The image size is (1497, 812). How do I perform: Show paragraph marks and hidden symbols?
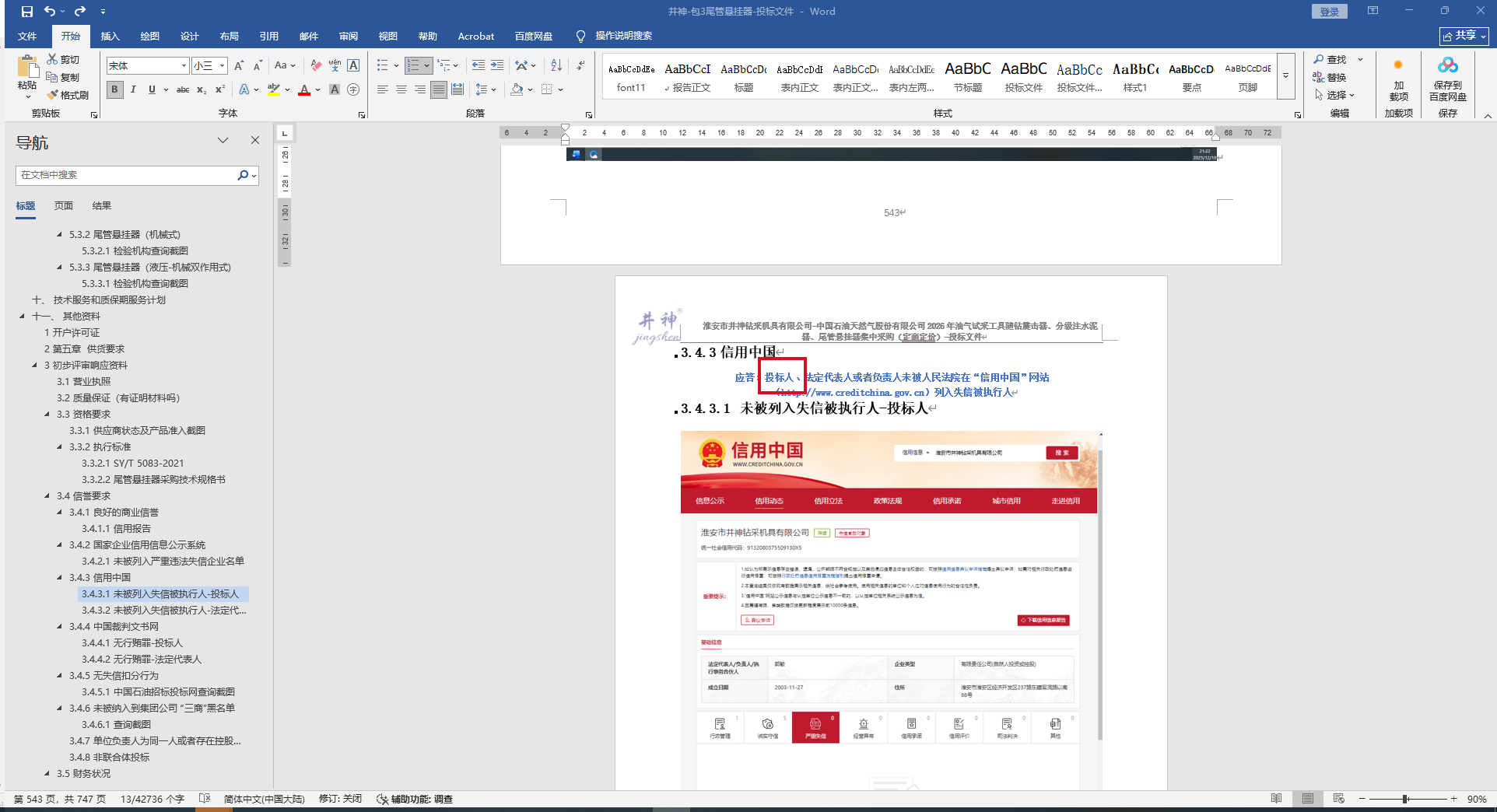580,65
